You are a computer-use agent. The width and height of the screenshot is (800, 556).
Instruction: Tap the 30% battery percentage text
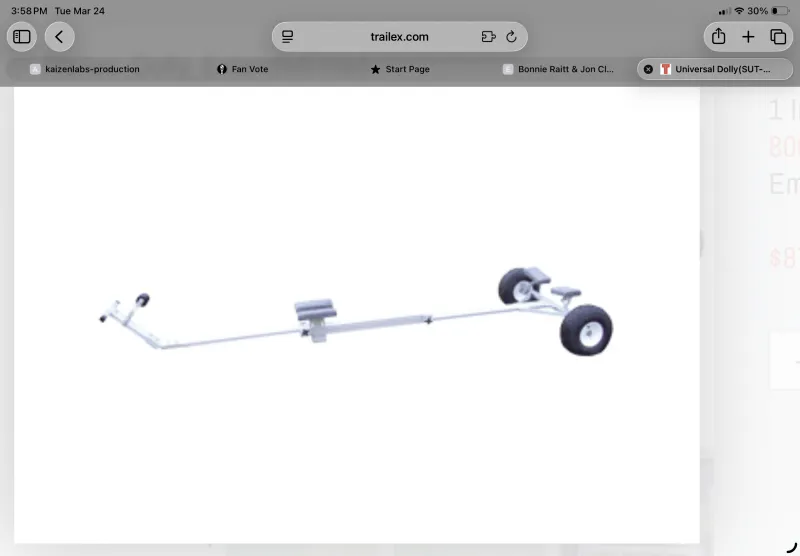(758, 11)
